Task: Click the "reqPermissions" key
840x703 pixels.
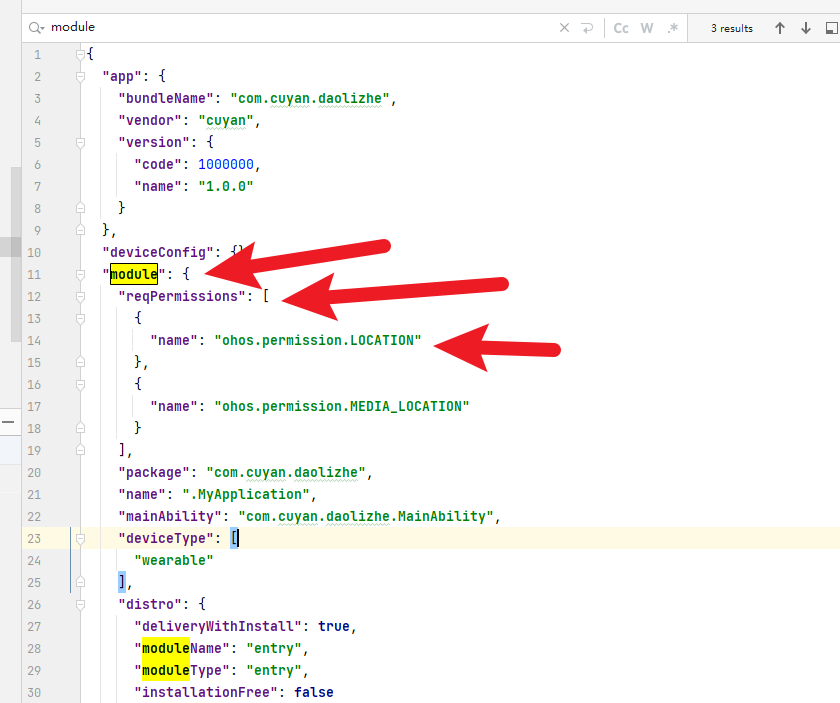Action: point(182,296)
